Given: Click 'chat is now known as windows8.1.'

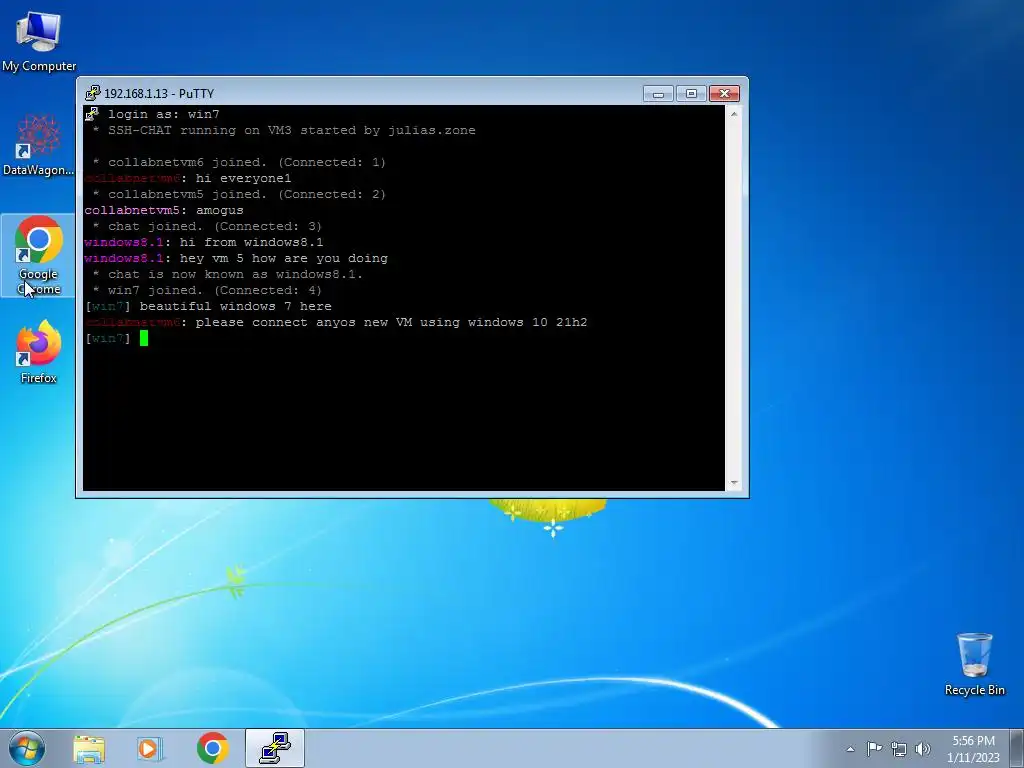Looking at the screenshot, I should pos(227,274).
